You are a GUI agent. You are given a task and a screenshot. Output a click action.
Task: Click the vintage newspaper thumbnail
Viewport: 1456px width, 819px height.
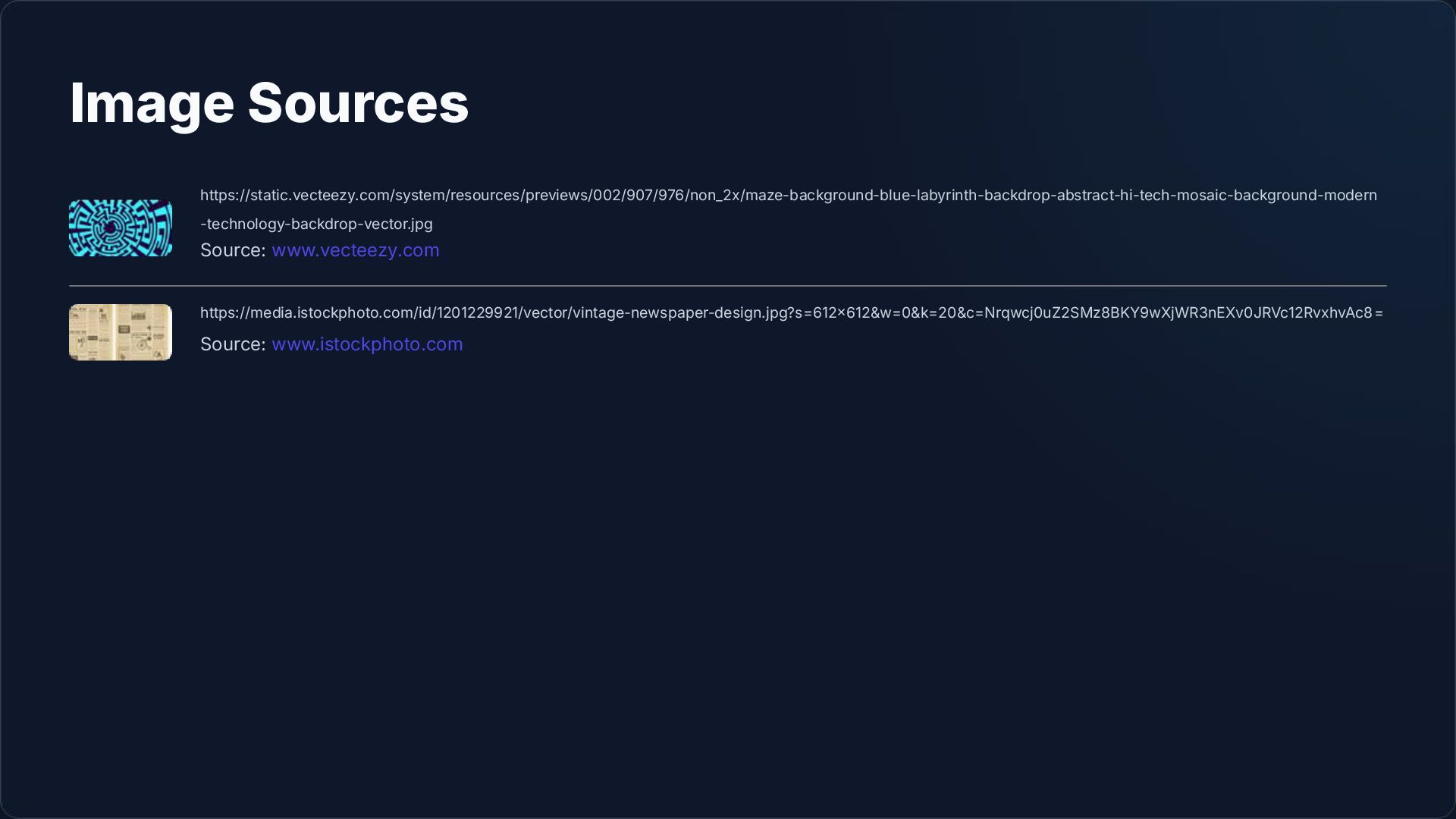[121, 332]
